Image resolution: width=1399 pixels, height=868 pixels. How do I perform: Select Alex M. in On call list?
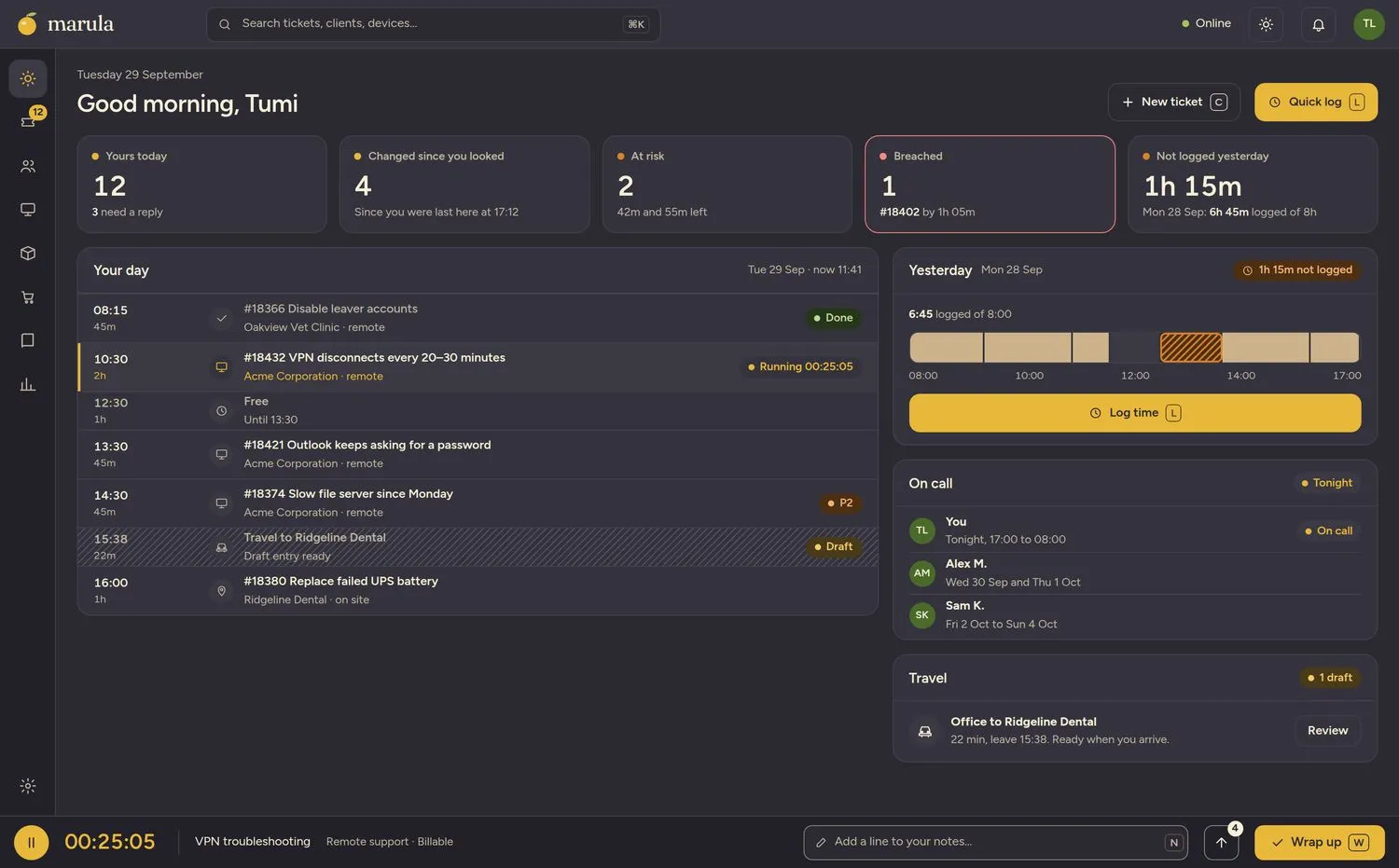click(1134, 573)
